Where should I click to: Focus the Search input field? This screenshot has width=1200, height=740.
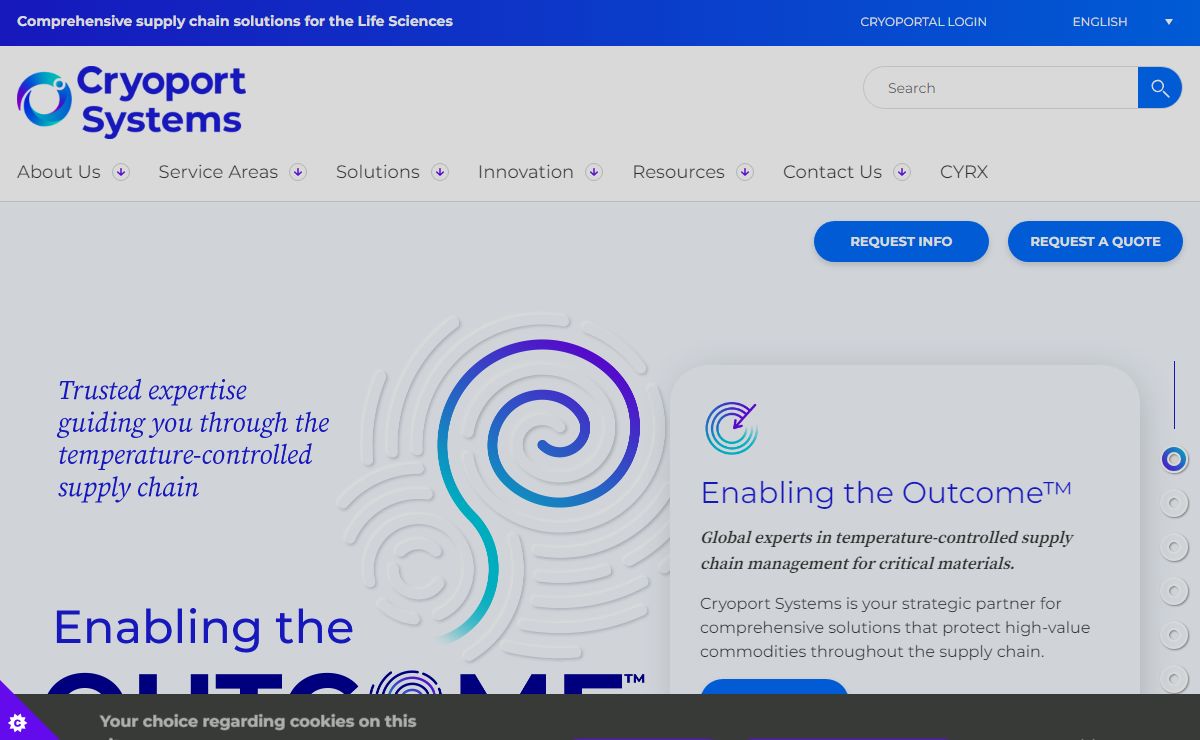click(x=1001, y=88)
